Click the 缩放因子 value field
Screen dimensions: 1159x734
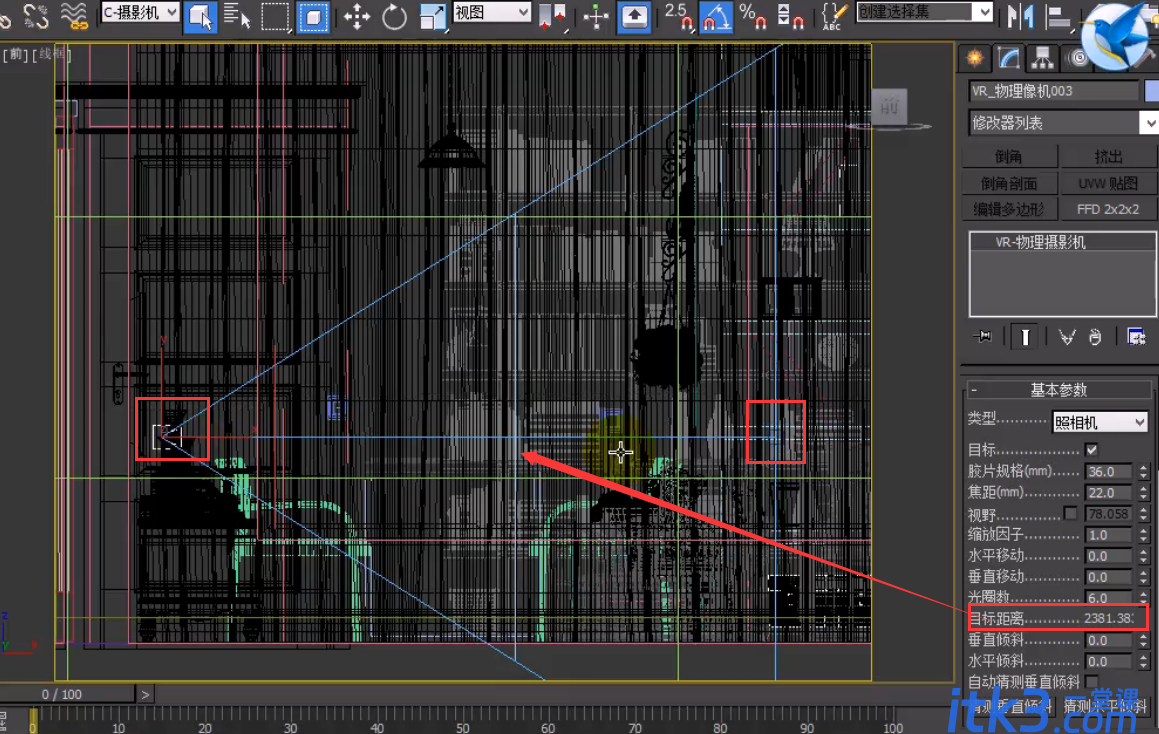coord(1109,534)
